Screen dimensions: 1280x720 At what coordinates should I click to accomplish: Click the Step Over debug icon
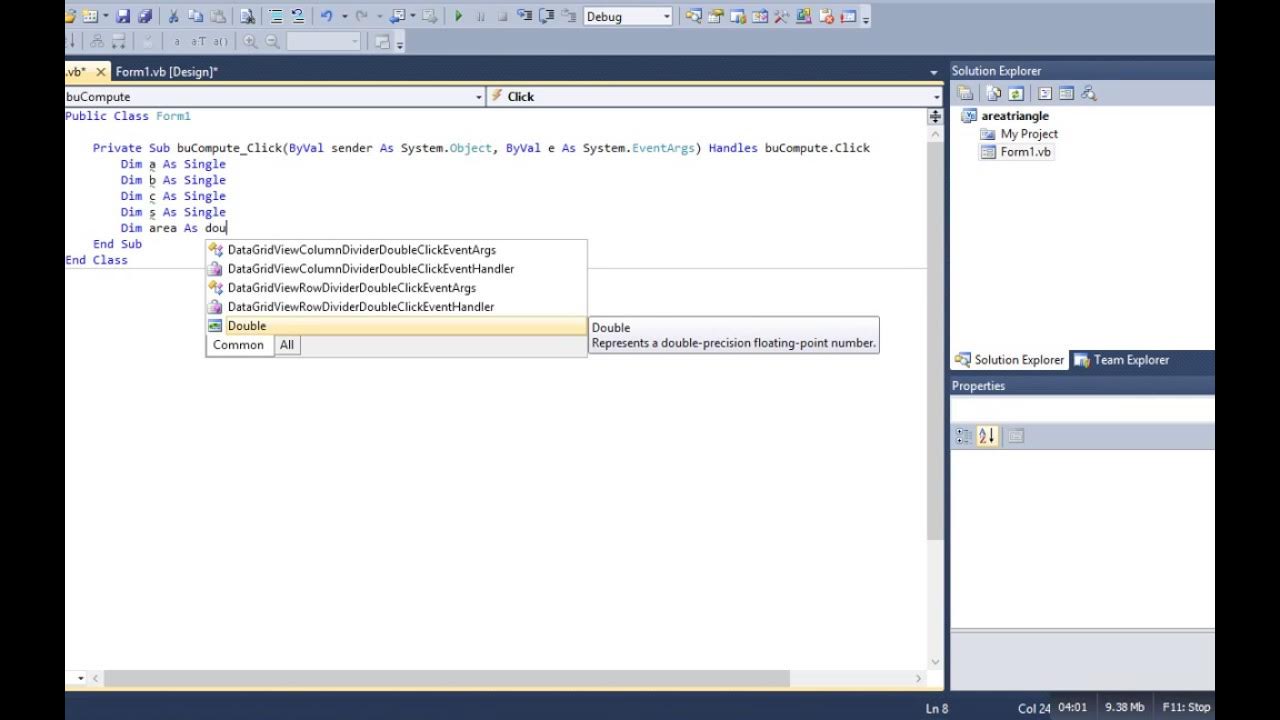click(x=546, y=16)
